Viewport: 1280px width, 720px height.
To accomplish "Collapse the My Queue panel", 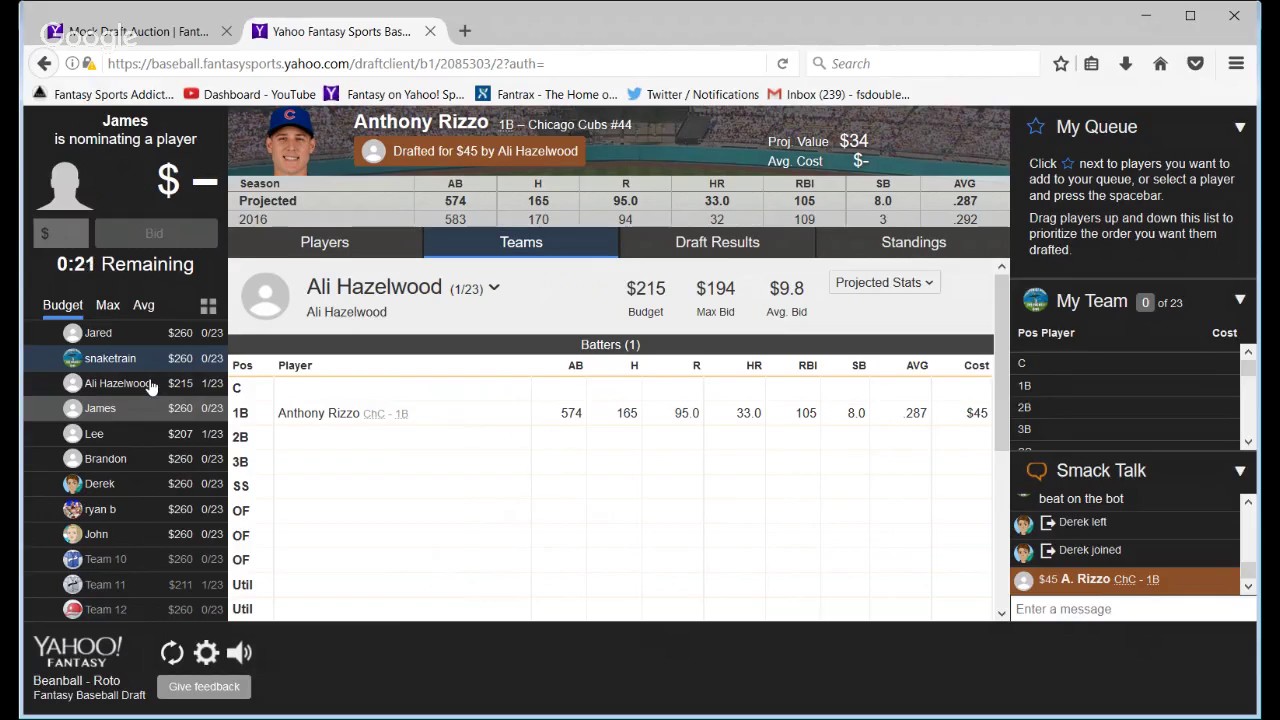I will tap(1240, 127).
